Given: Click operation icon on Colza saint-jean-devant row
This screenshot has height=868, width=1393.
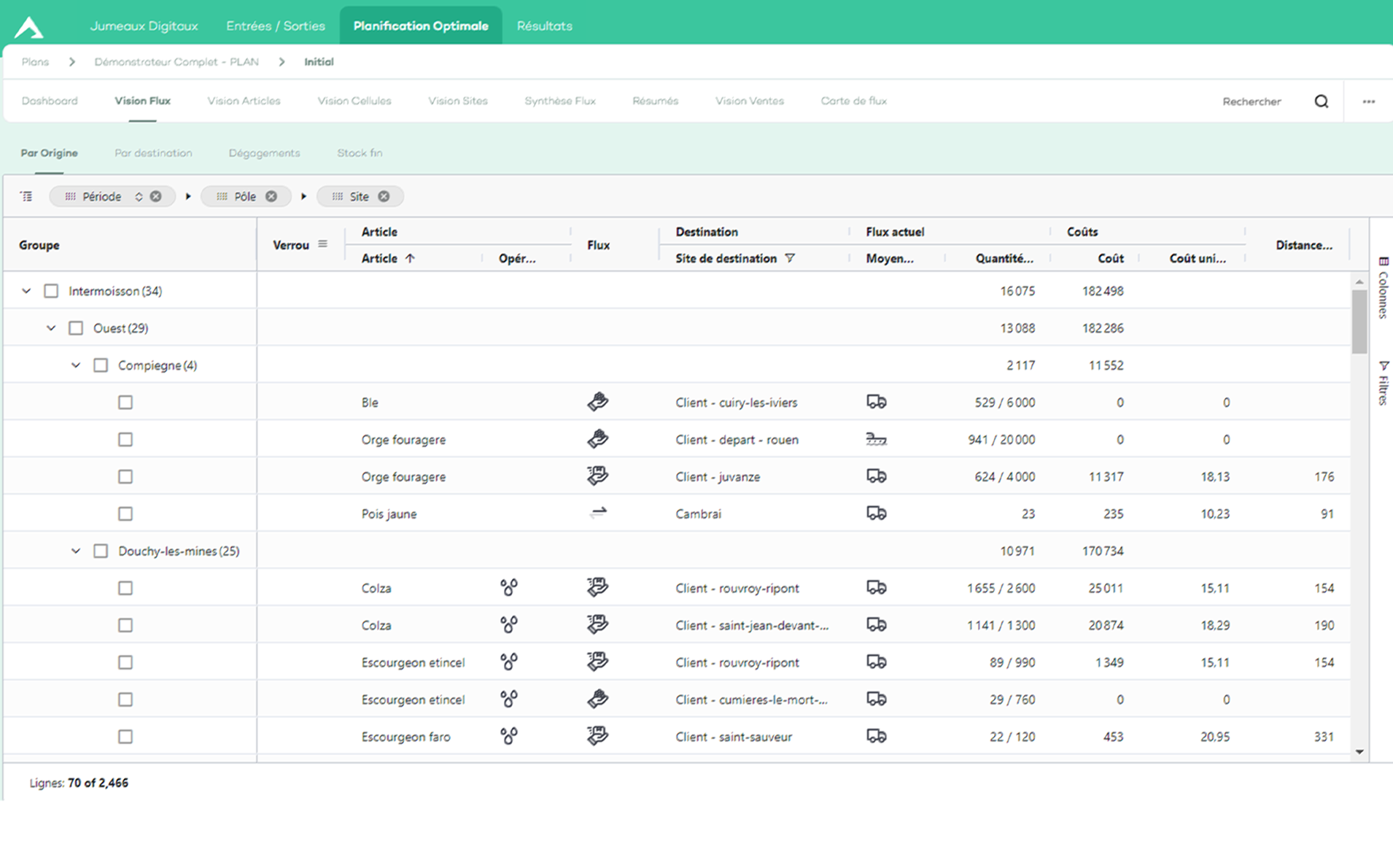Looking at the screenshot, I should [x=508, y=625].
